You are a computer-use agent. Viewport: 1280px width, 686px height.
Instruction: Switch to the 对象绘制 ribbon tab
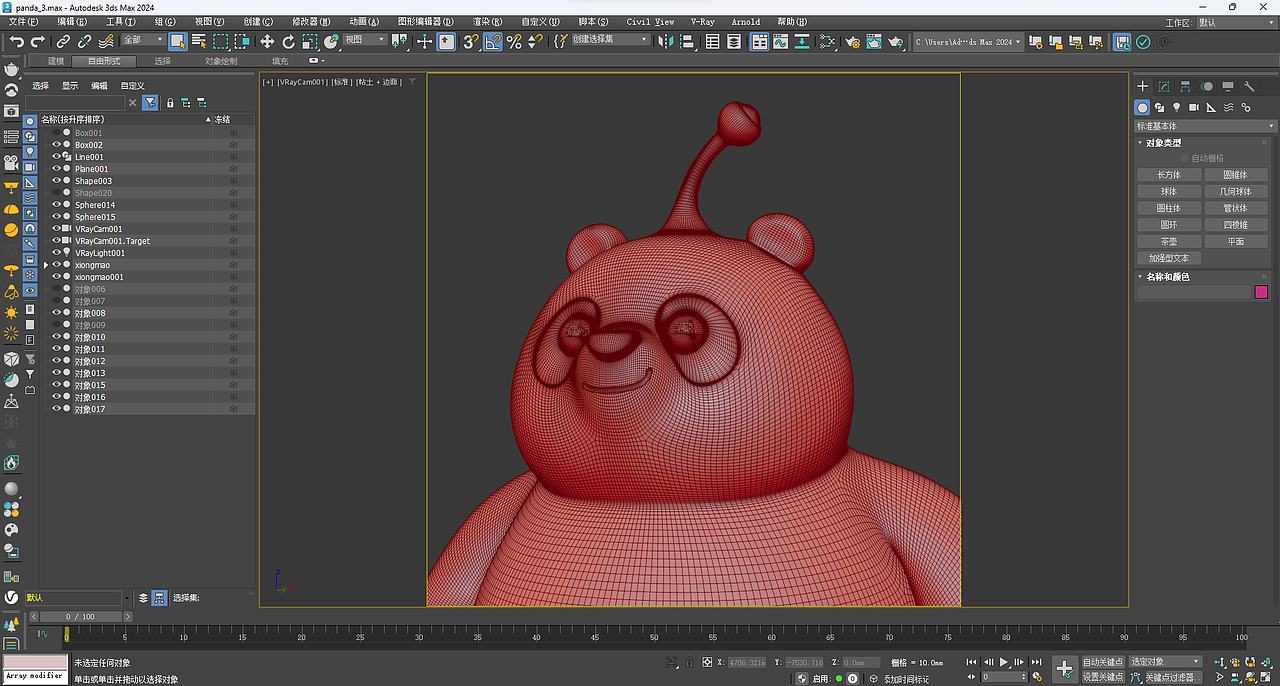[221, 61]
